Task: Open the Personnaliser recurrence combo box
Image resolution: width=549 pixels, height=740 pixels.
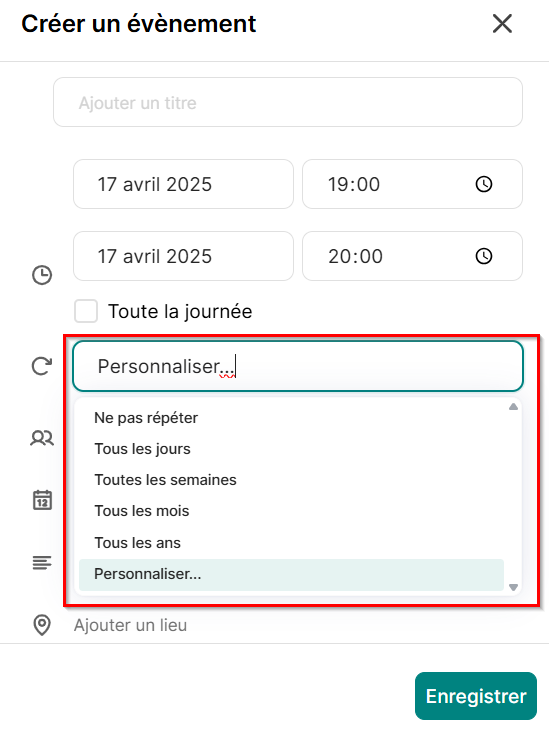Action: click(298, 366)
